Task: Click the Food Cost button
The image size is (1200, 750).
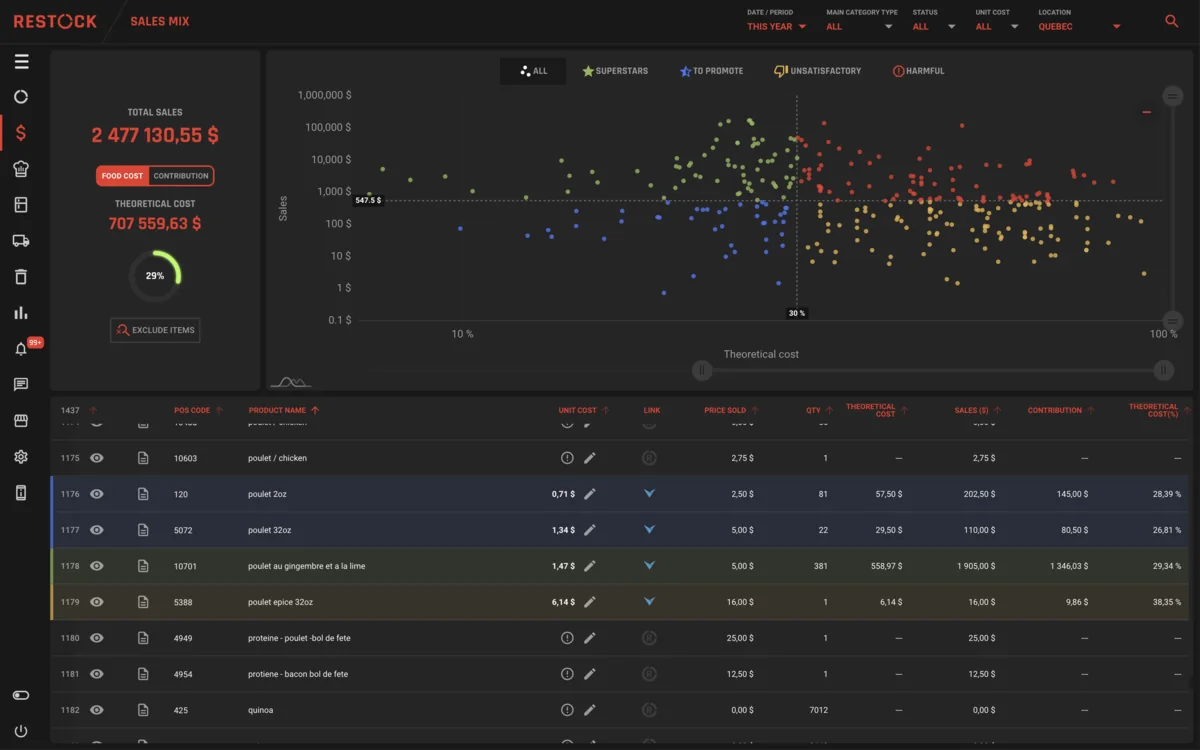Action: tap(123, 176)
